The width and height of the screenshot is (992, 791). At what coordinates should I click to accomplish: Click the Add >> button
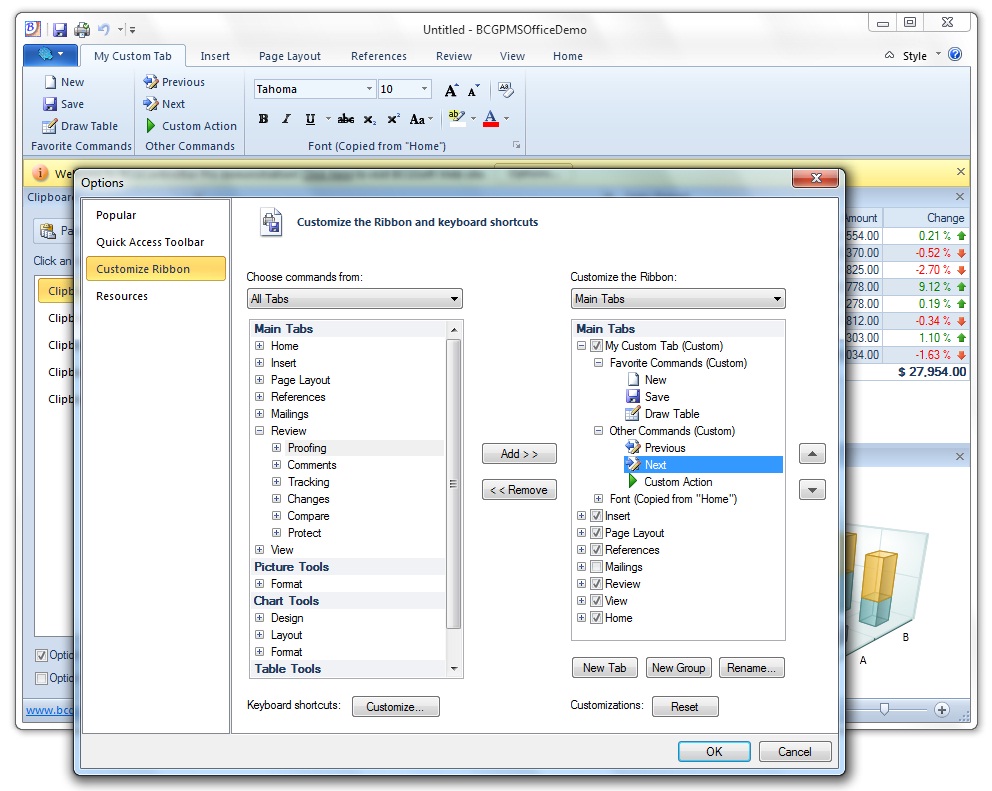pyautogui.click(x=518, y=453)
